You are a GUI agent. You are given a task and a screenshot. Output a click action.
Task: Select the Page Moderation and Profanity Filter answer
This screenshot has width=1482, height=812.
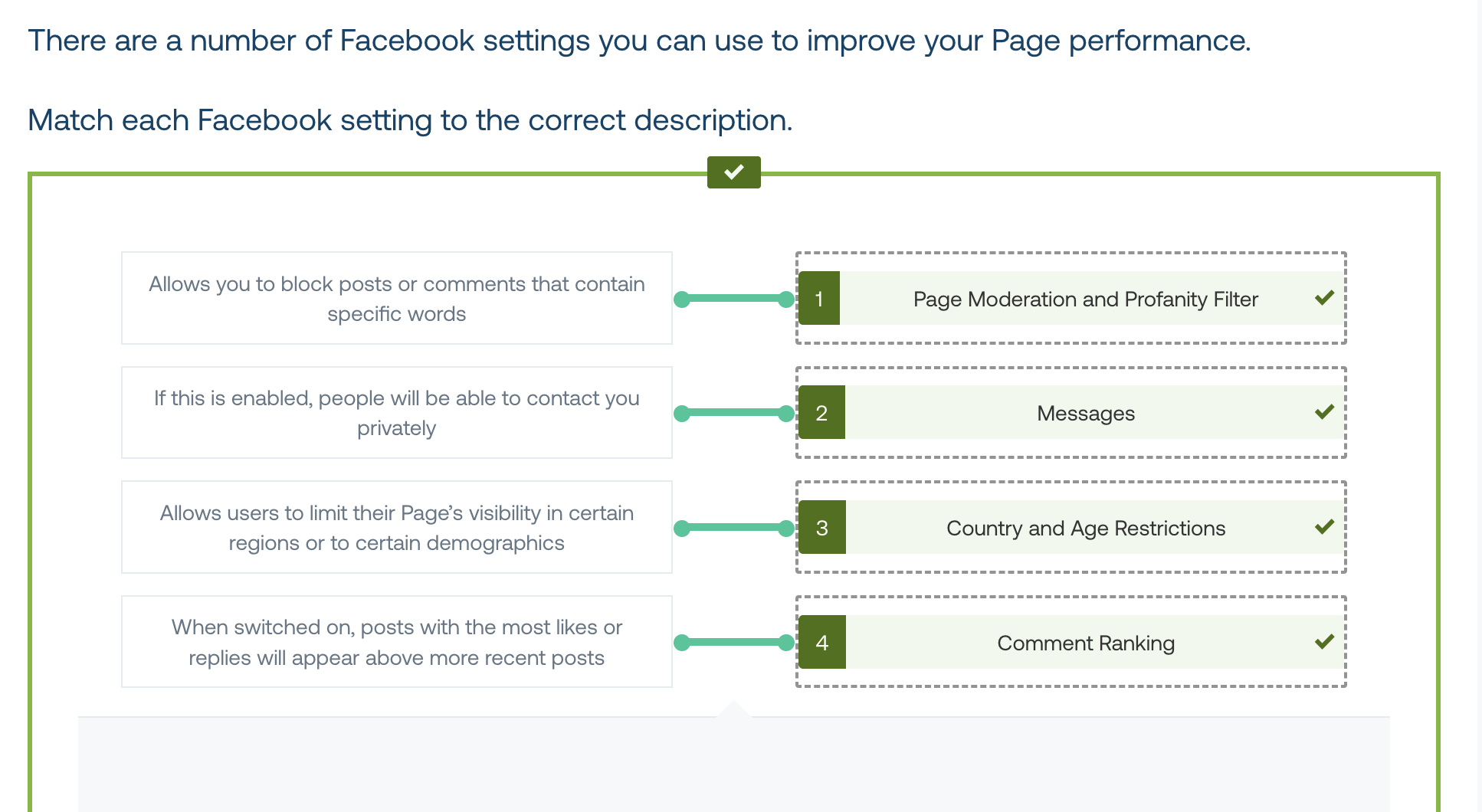pos(1071,298)
